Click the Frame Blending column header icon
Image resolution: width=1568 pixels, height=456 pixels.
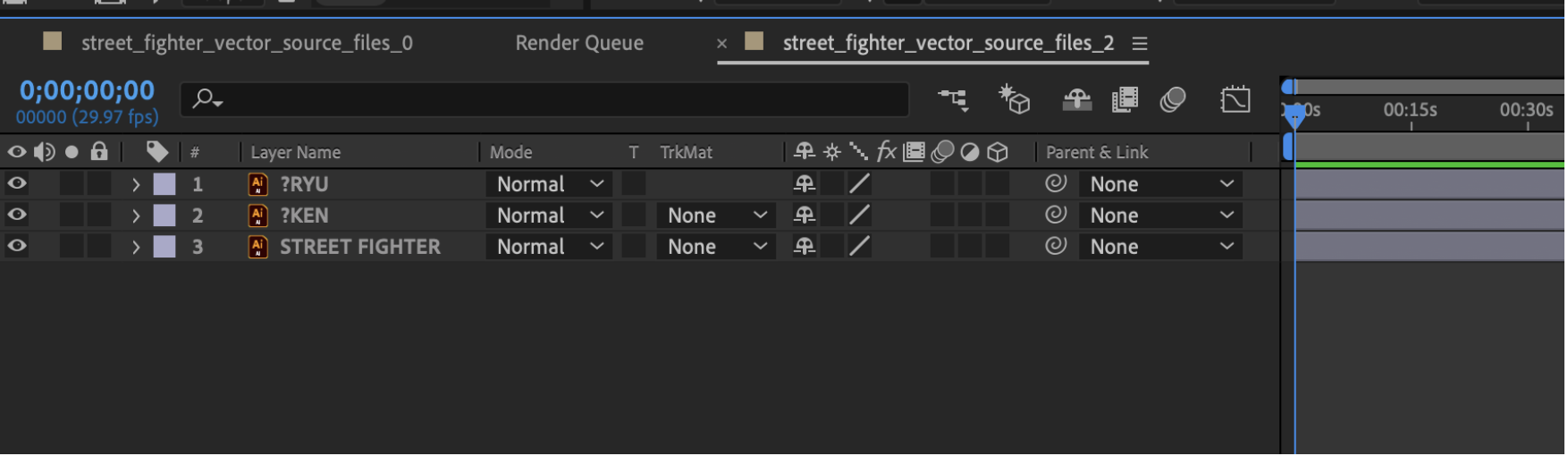[x=914, y=152]
